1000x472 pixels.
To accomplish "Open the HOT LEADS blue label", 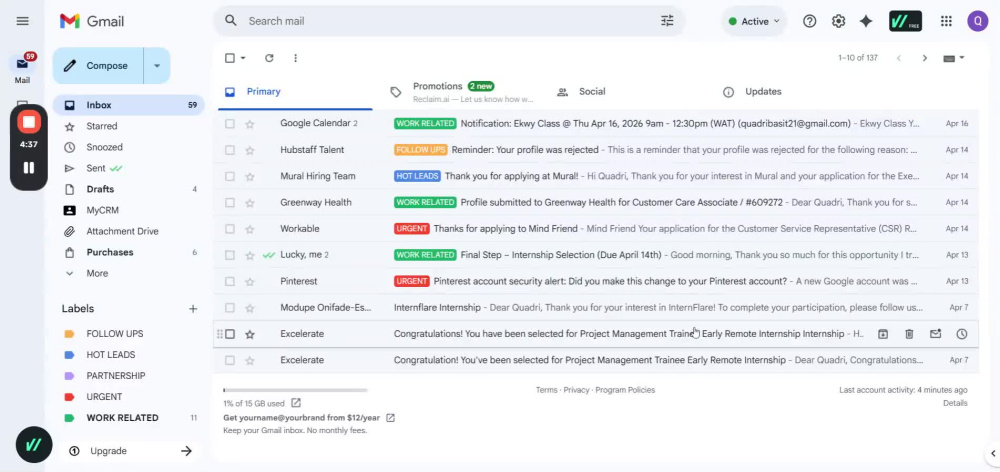I will click(111, 355).
